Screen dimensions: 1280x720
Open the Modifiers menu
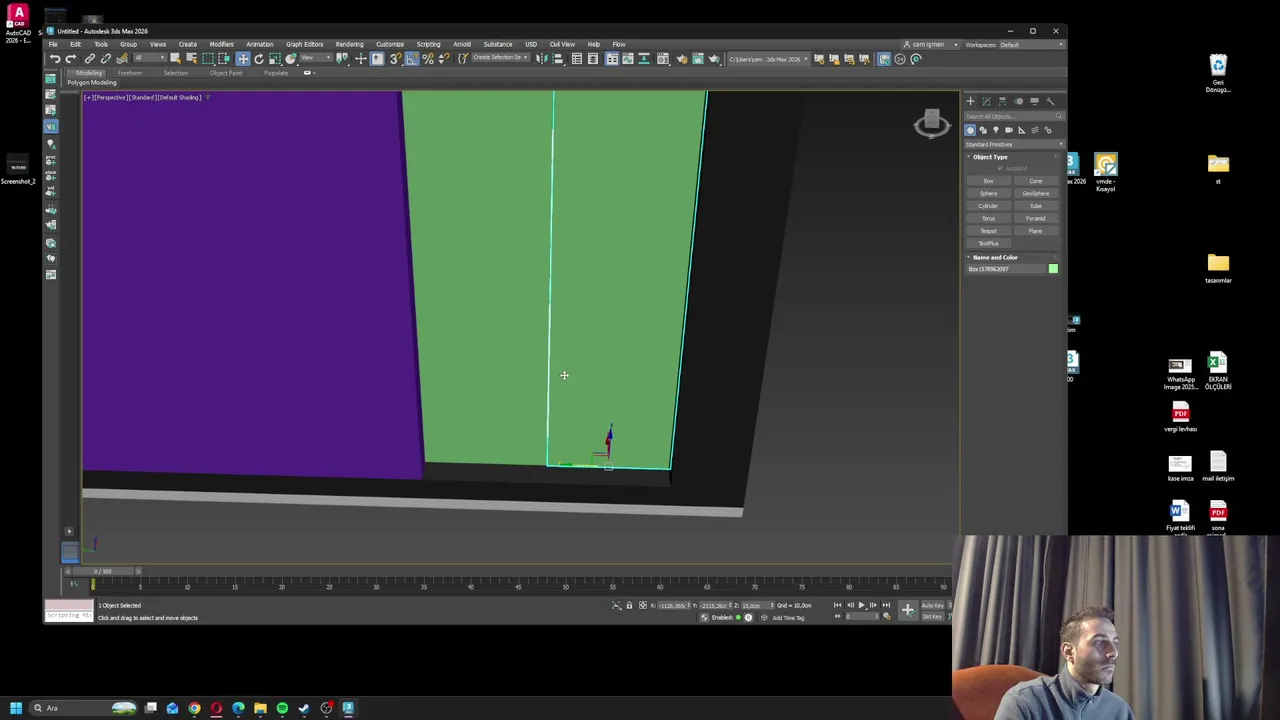[x=221, y=44]
